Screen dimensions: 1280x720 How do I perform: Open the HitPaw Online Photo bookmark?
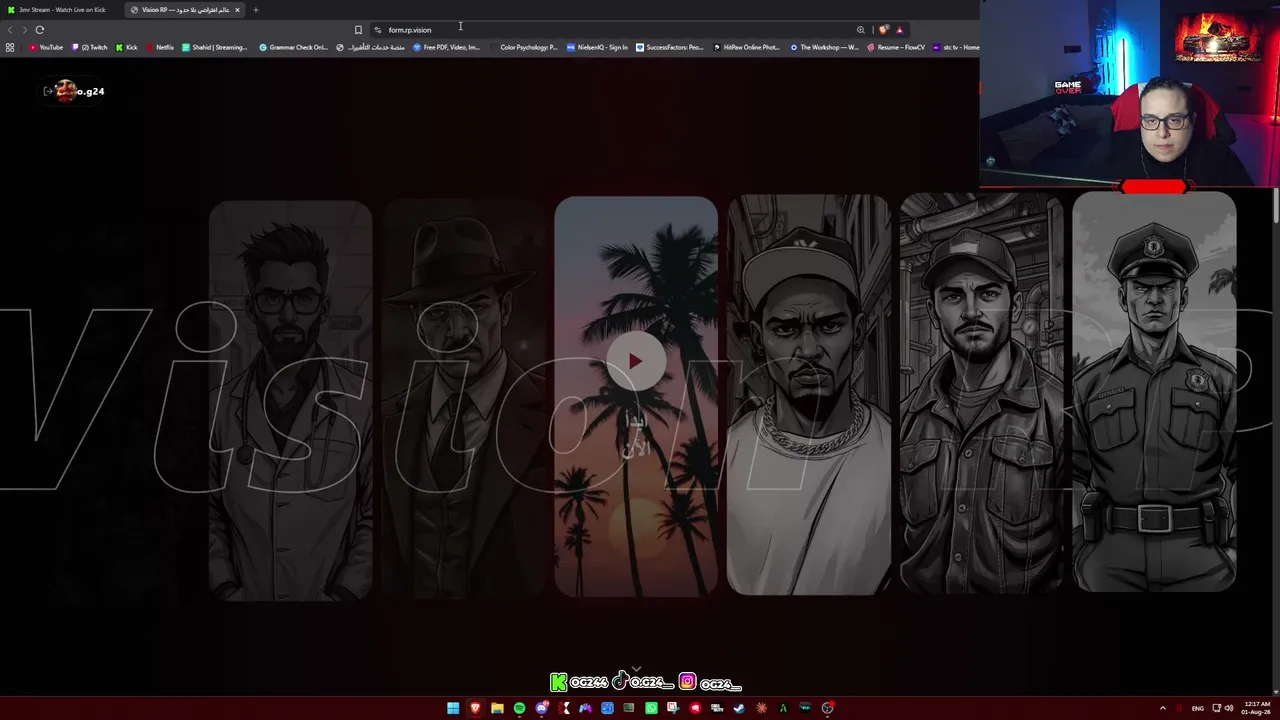[747, 47]
